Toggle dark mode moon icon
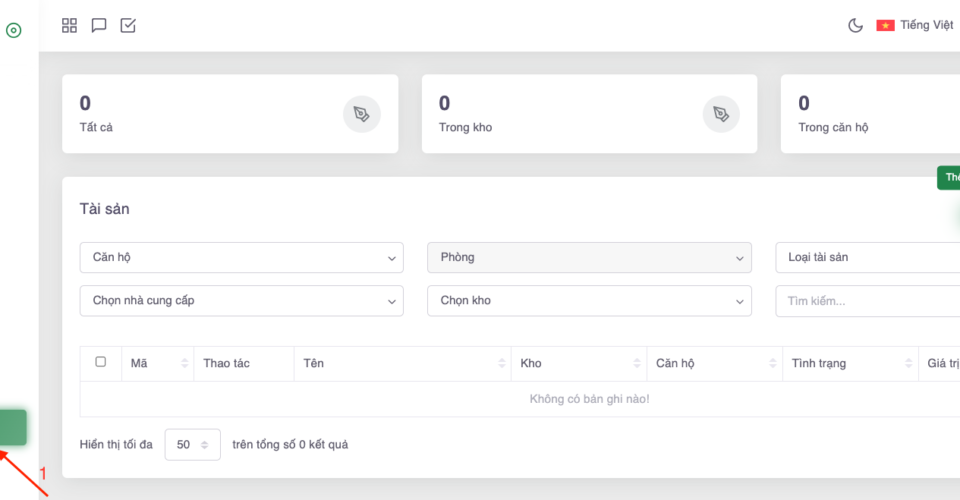The height and width of the screenshot is (500, 960). point(855,26)
